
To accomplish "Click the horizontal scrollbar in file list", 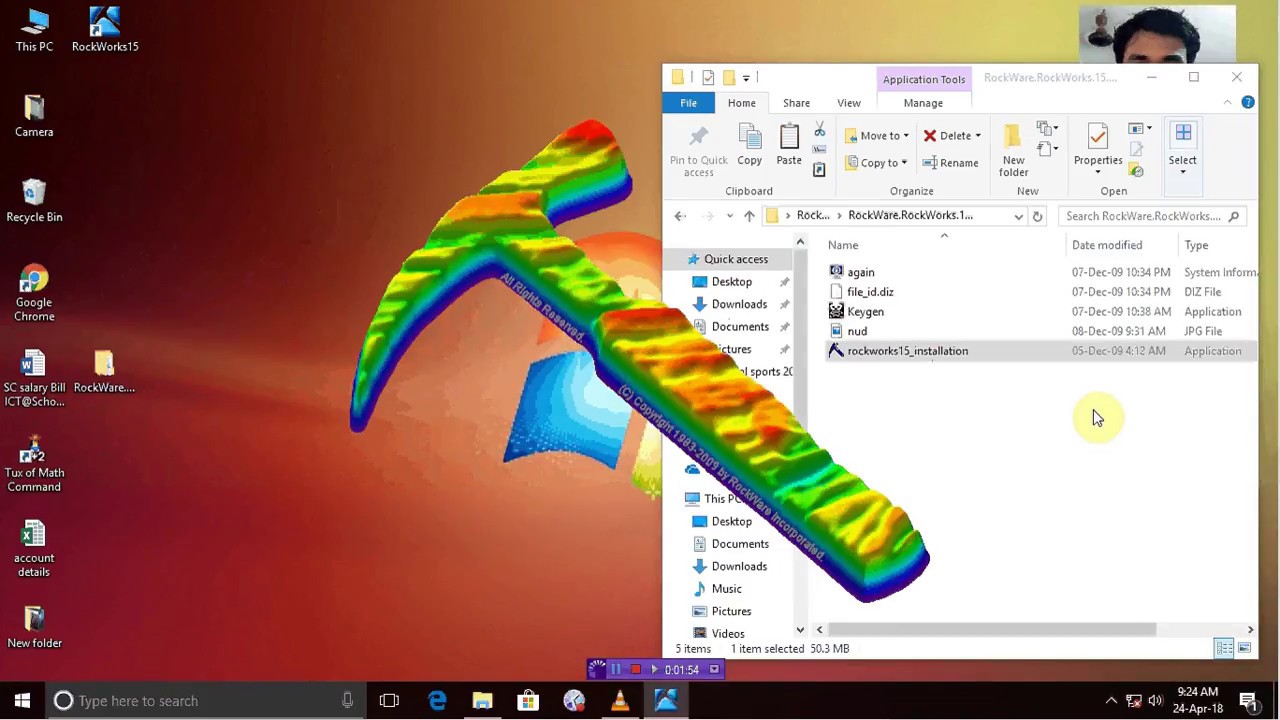I will [x=992, y=630].
